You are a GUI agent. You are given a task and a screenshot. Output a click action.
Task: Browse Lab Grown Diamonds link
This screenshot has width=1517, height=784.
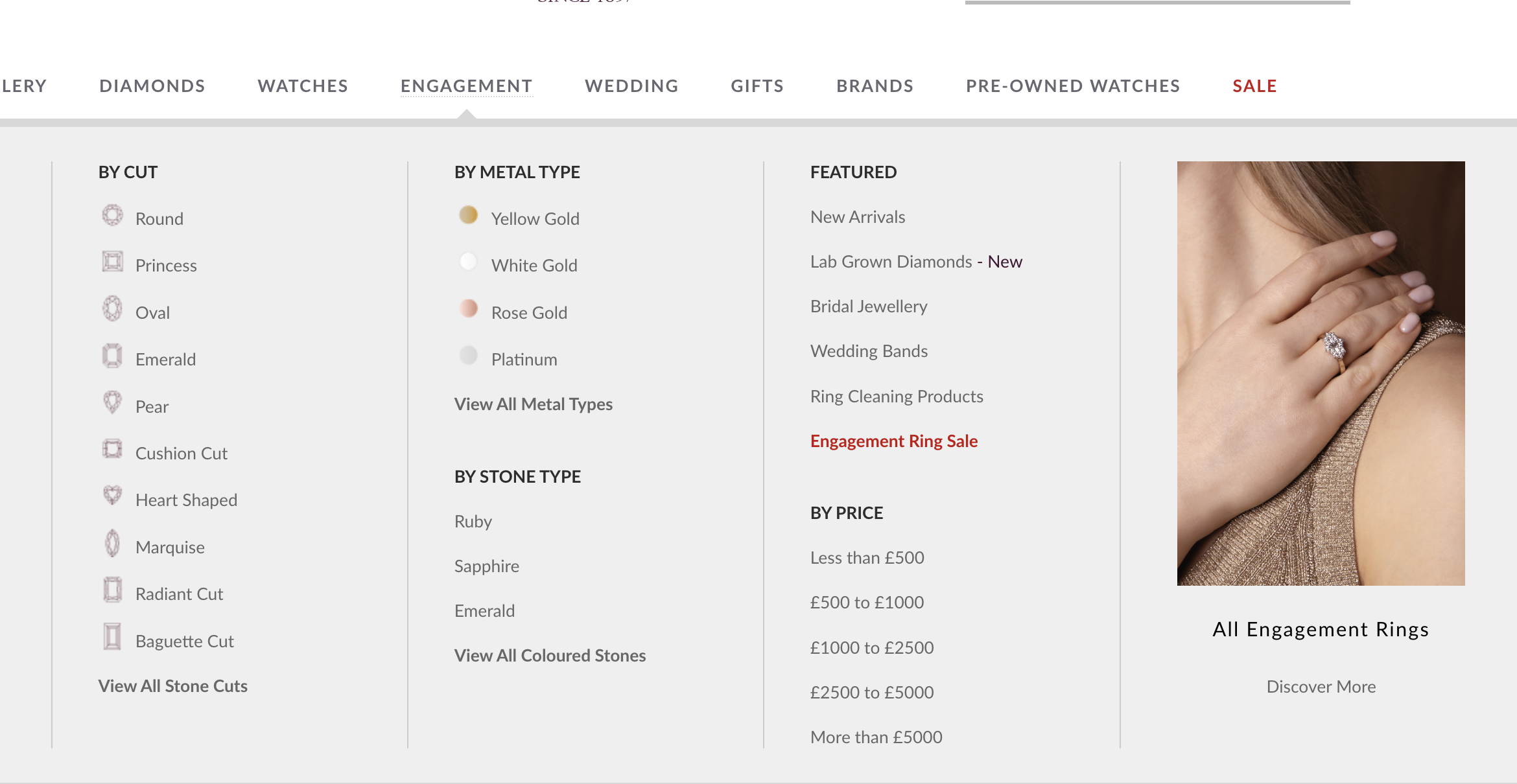[x=891, y=262]
